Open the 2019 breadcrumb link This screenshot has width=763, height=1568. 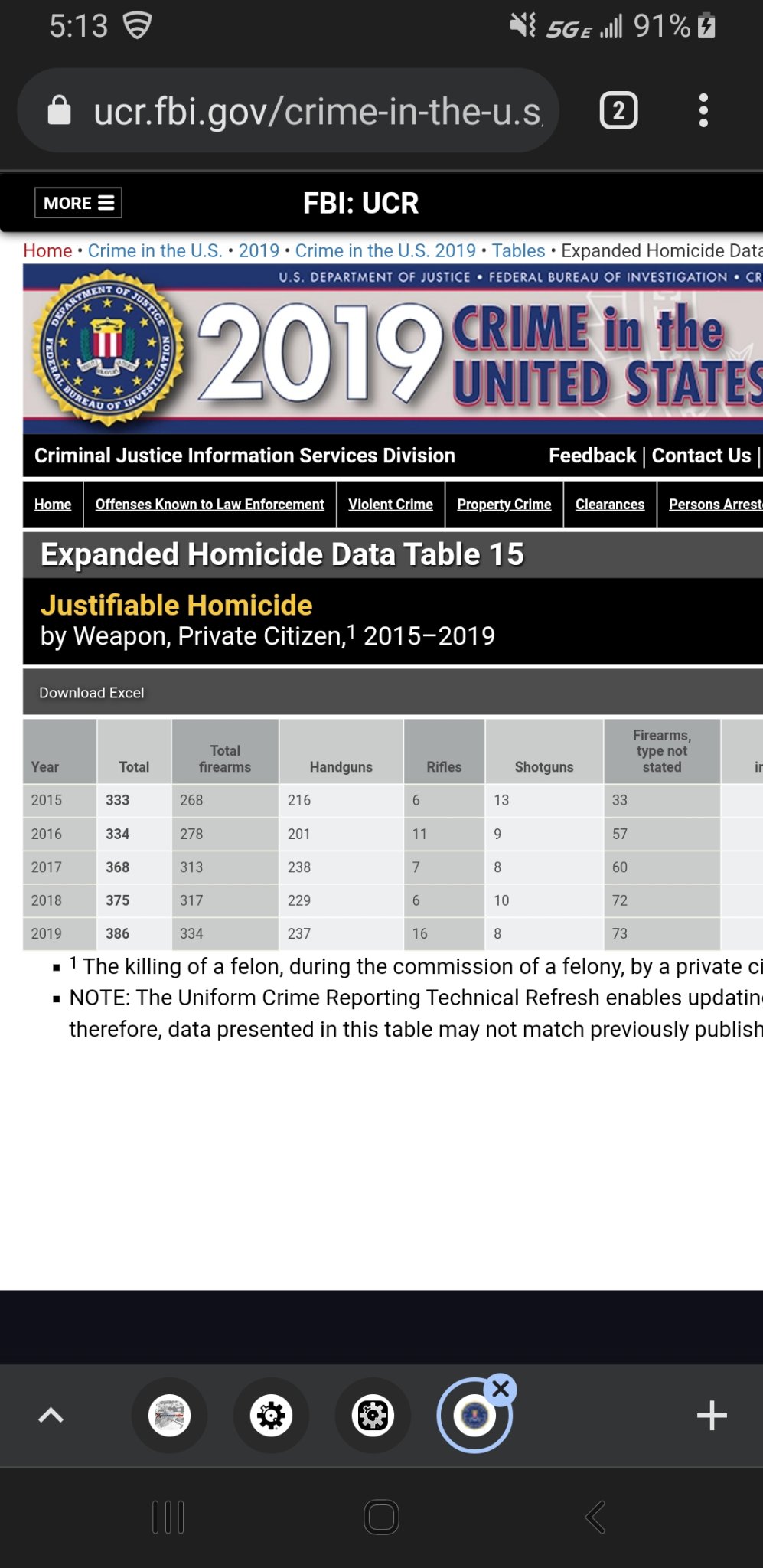pyautogui.click(x=259, y=251)
